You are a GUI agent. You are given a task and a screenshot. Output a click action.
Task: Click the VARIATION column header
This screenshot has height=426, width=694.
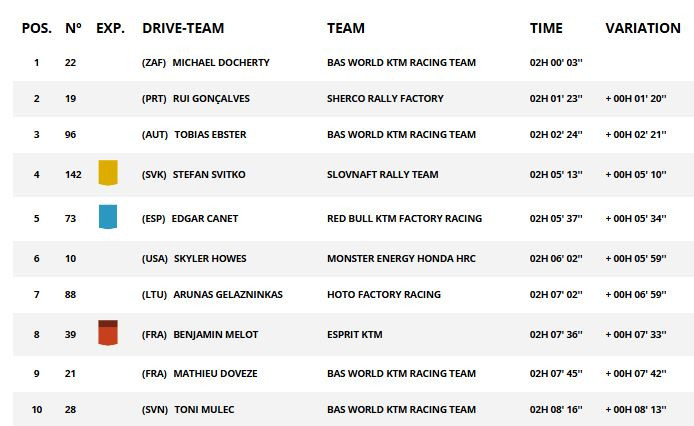643,28
